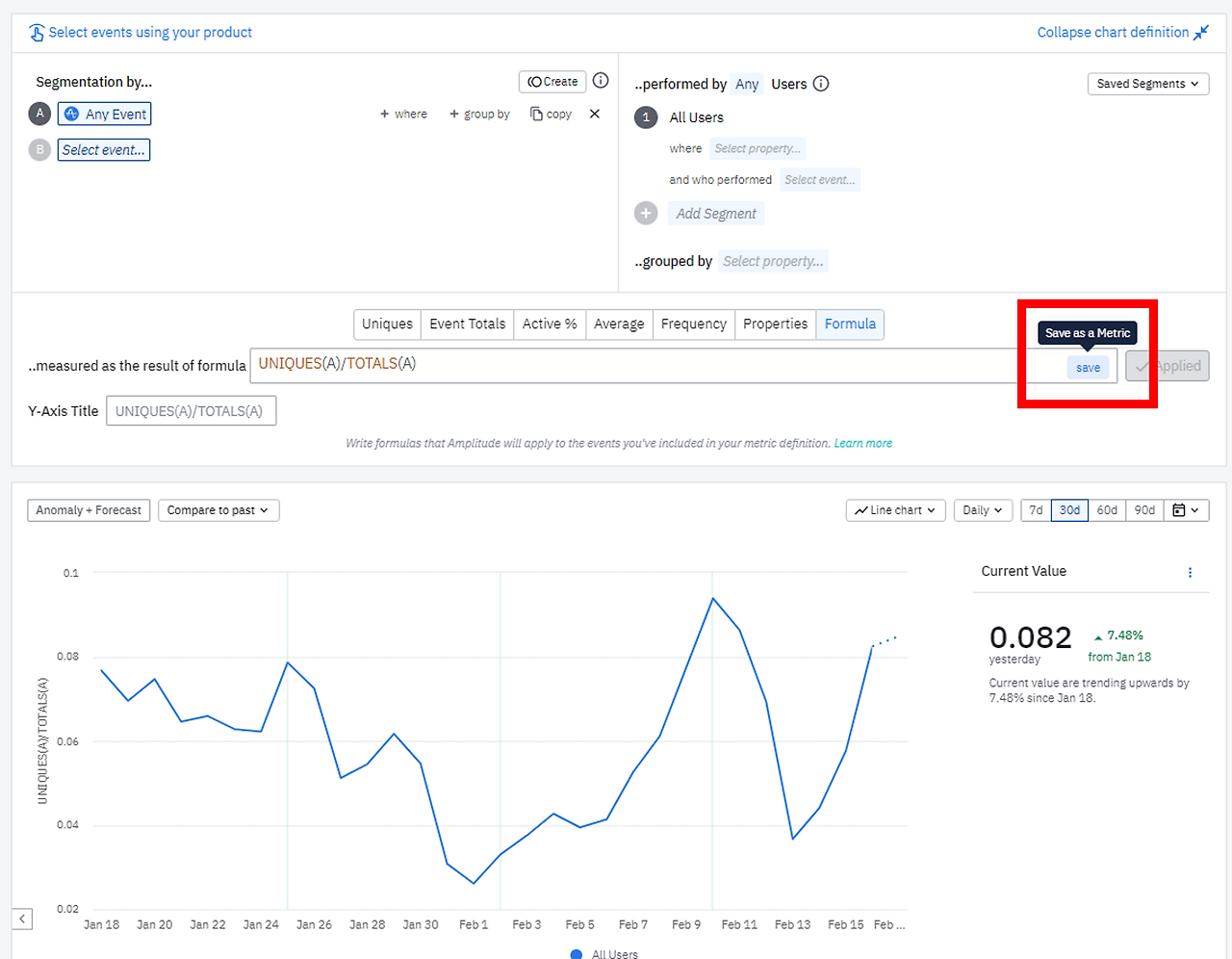The width and height of the screenshot is (1232, 959).
Task: Open the Current Value three-dot menu
Action: click(1191, 572)
